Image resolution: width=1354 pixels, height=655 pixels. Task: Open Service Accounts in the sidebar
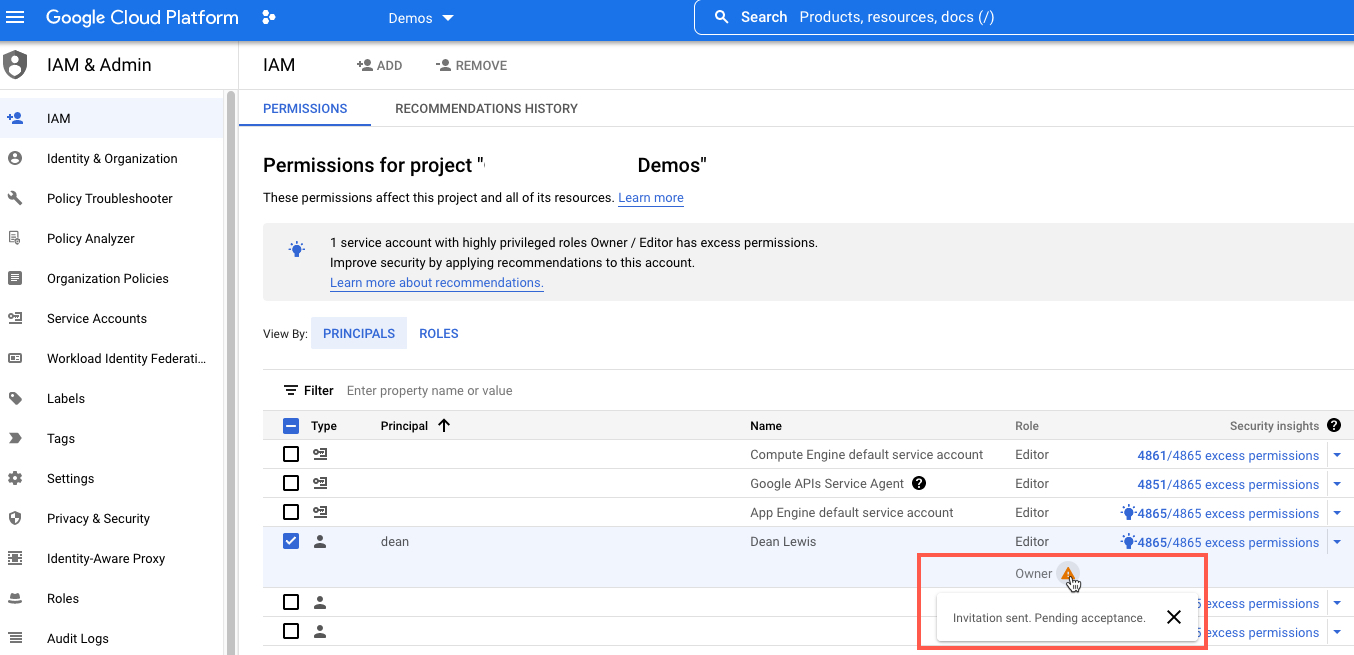click(x=112, y=318)
